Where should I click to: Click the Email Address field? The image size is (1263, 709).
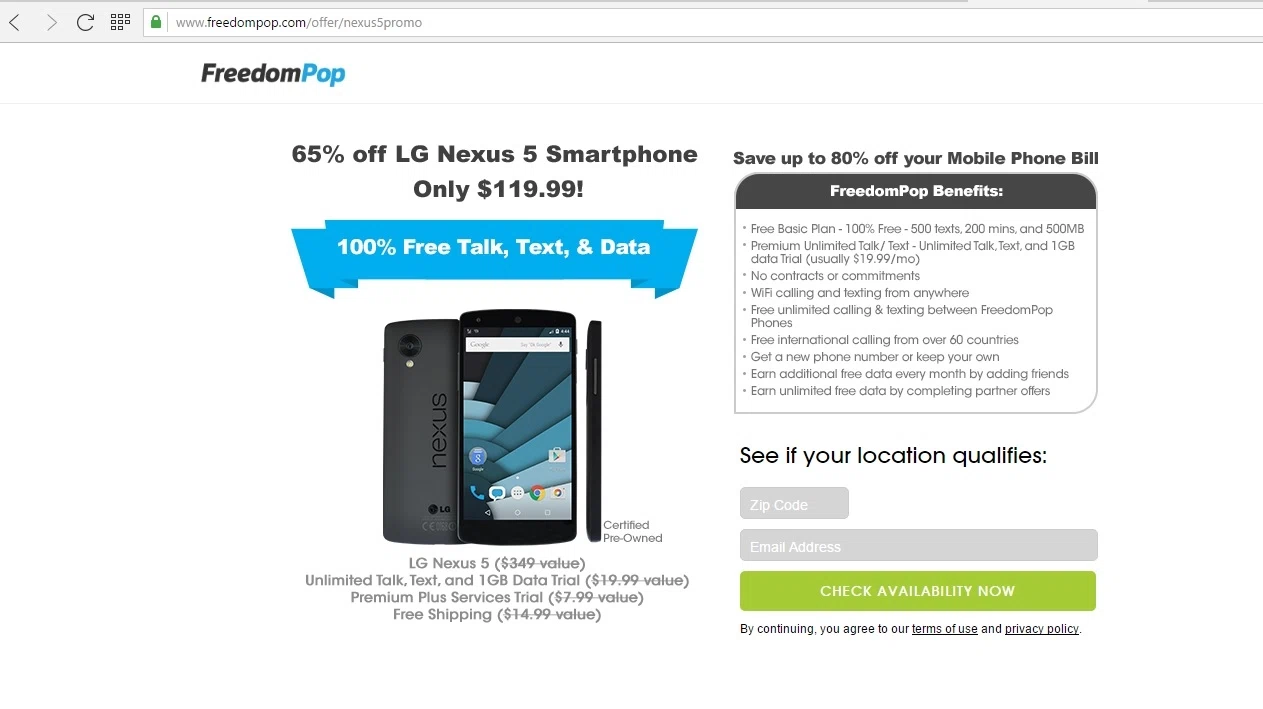[x=918, y=545]
